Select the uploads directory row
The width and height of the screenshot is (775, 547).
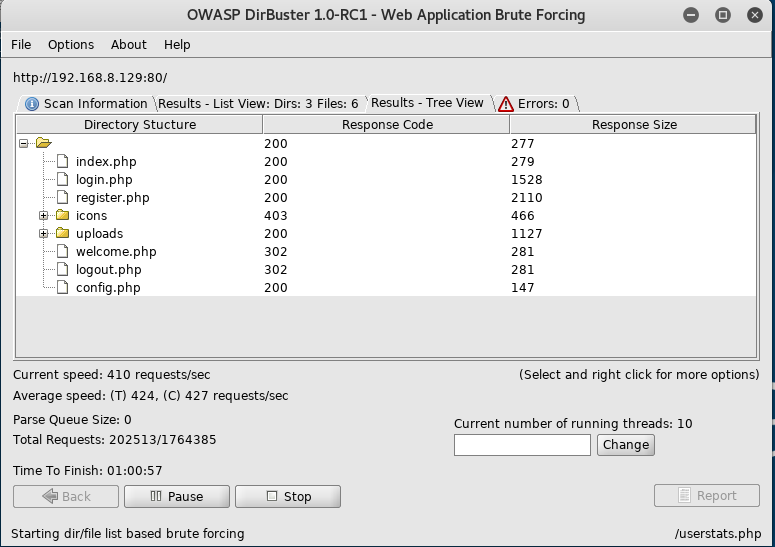tap(386, 233)
